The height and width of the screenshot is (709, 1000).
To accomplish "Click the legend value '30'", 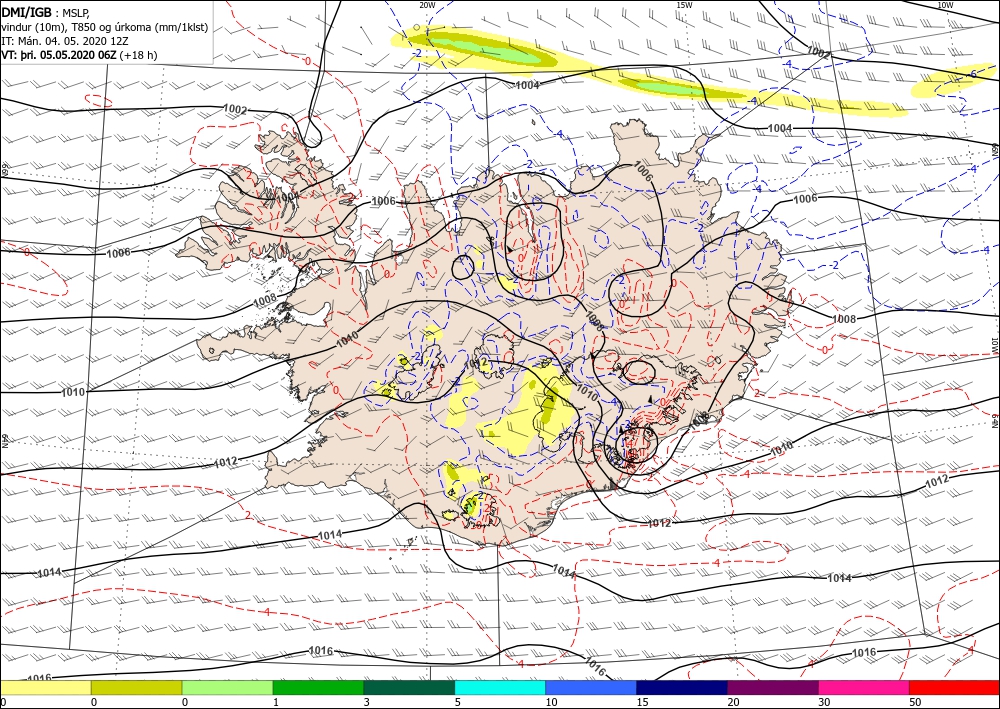I will 824,703.
